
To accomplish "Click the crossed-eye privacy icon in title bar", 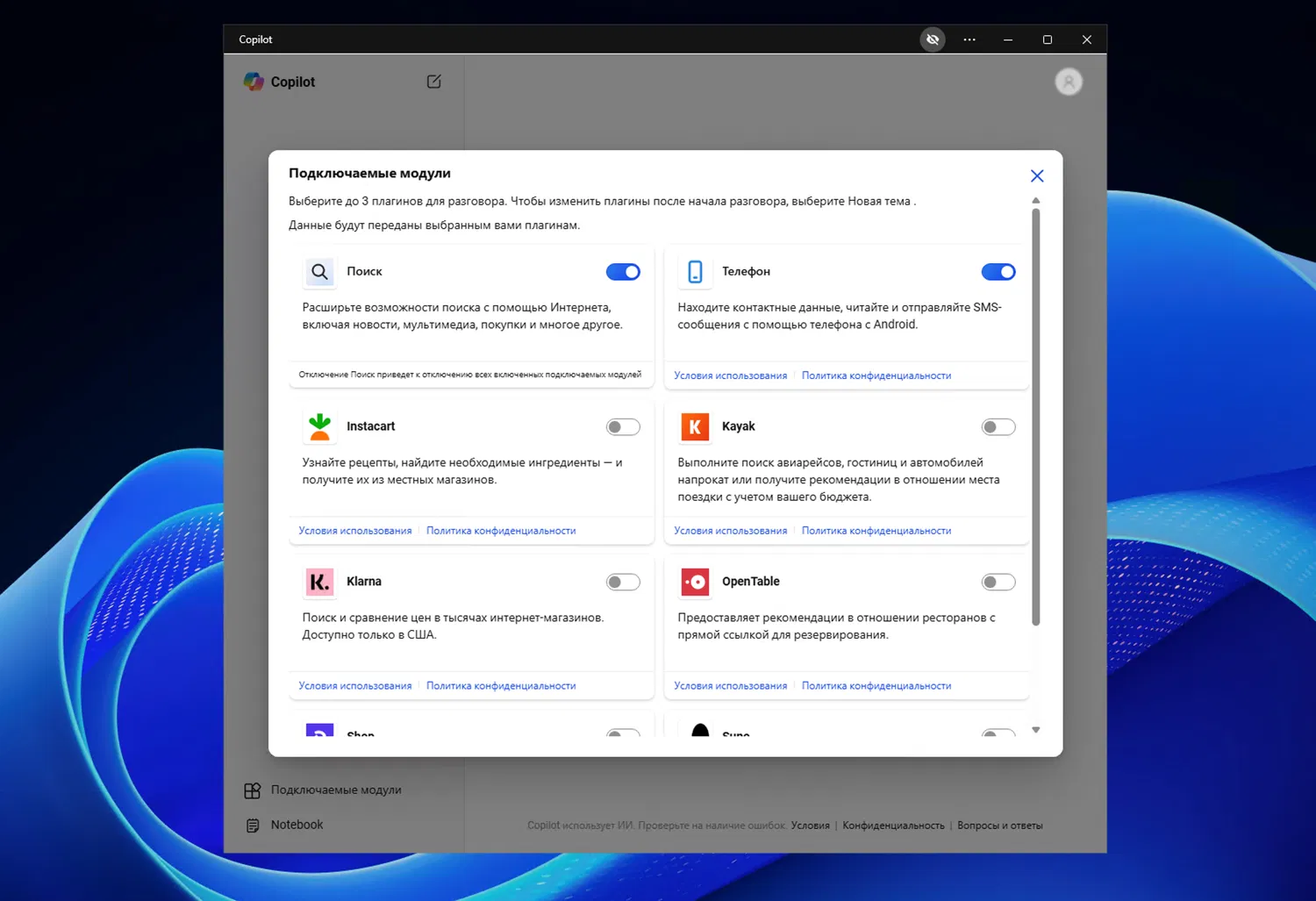I will [933, 39].
